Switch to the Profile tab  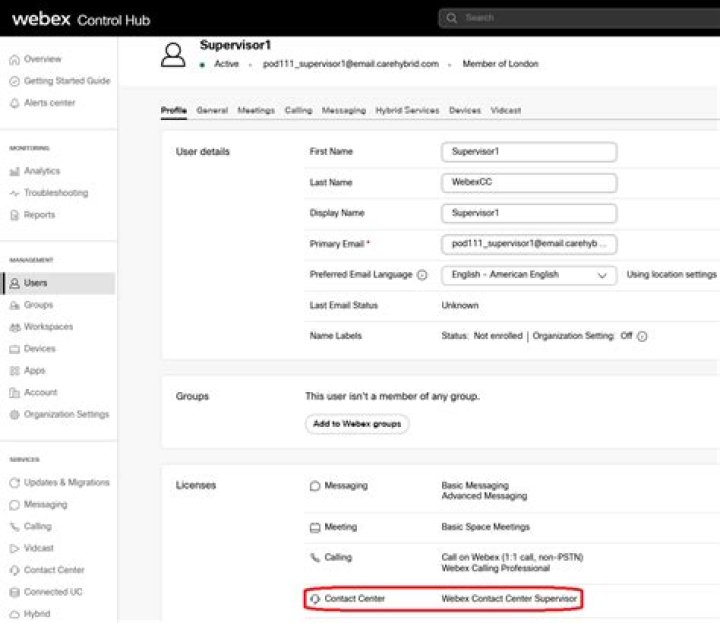174,110
